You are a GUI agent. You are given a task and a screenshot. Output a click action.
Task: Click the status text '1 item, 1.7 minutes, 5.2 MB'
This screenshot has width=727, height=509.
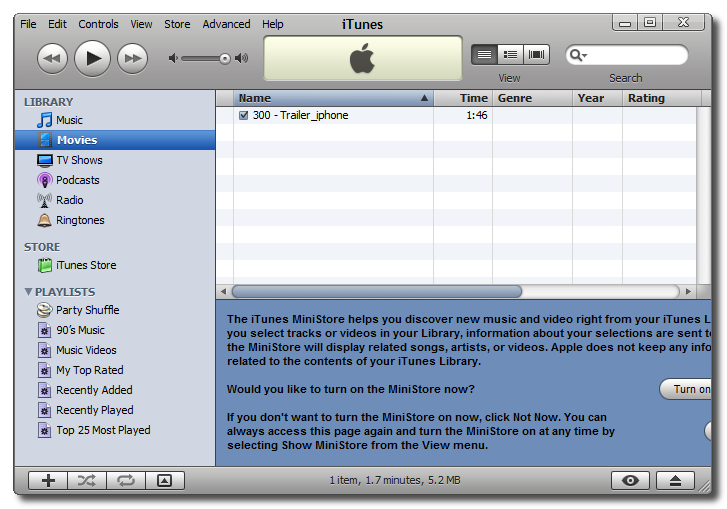coord(395,480)
